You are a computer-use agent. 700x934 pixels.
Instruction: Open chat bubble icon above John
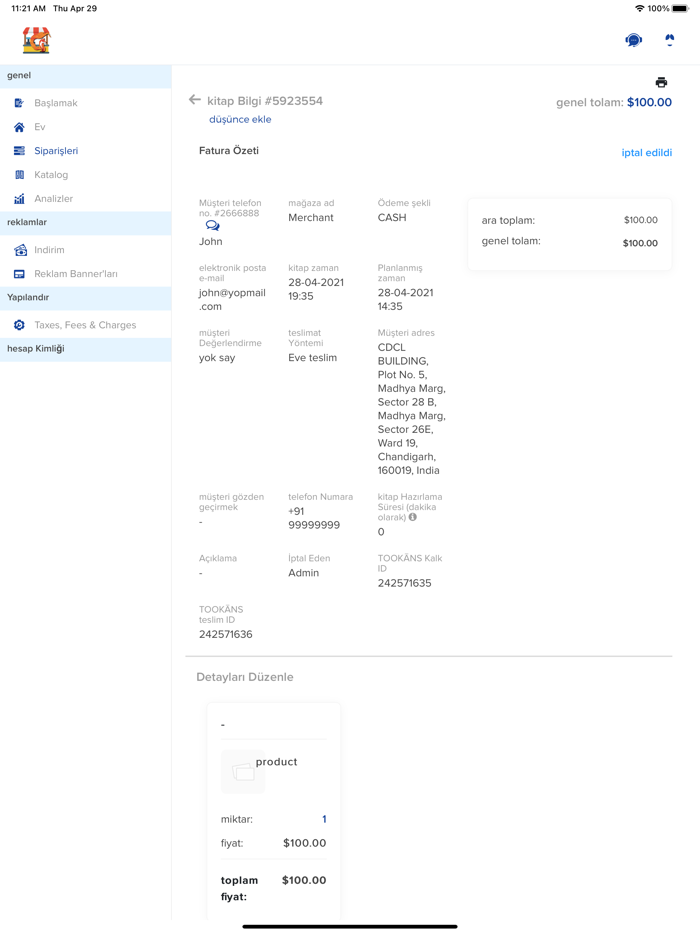(x=212, y=226)
